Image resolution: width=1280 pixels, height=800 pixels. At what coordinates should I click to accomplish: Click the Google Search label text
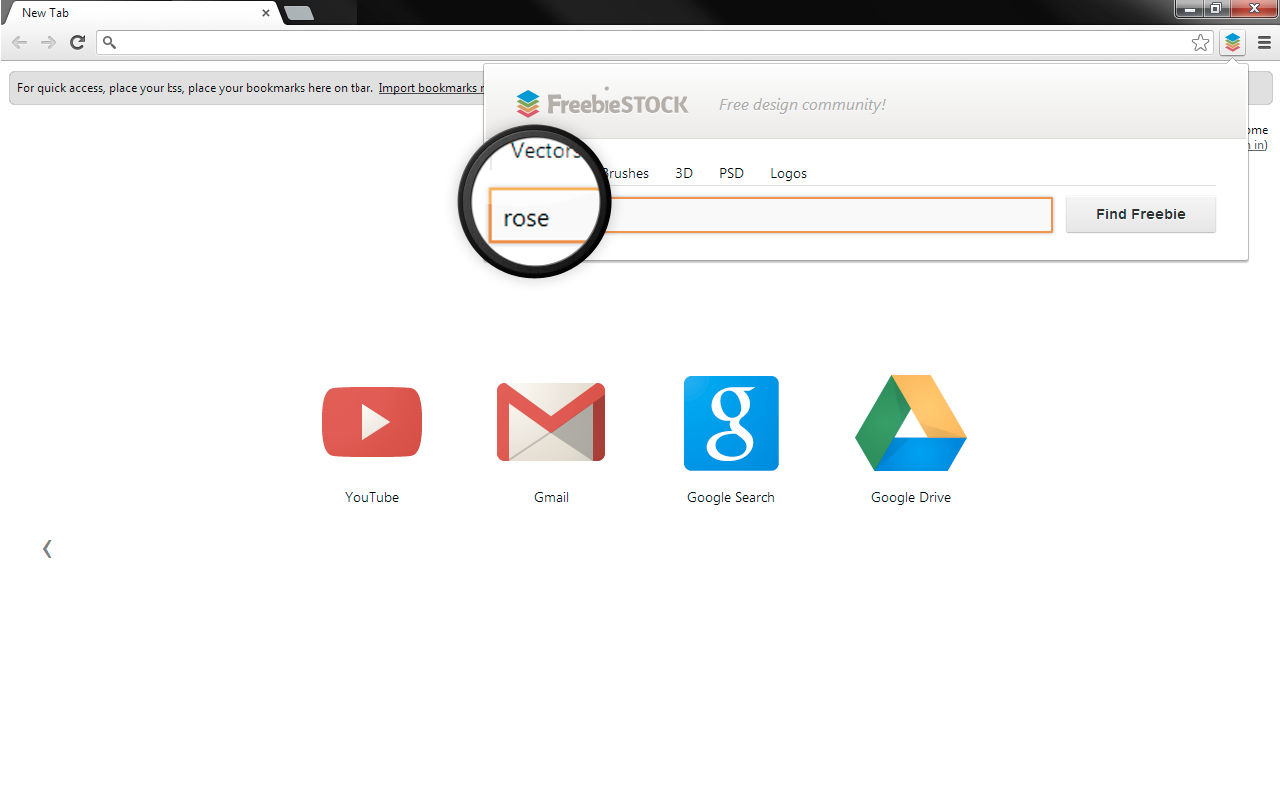[731, 497]
